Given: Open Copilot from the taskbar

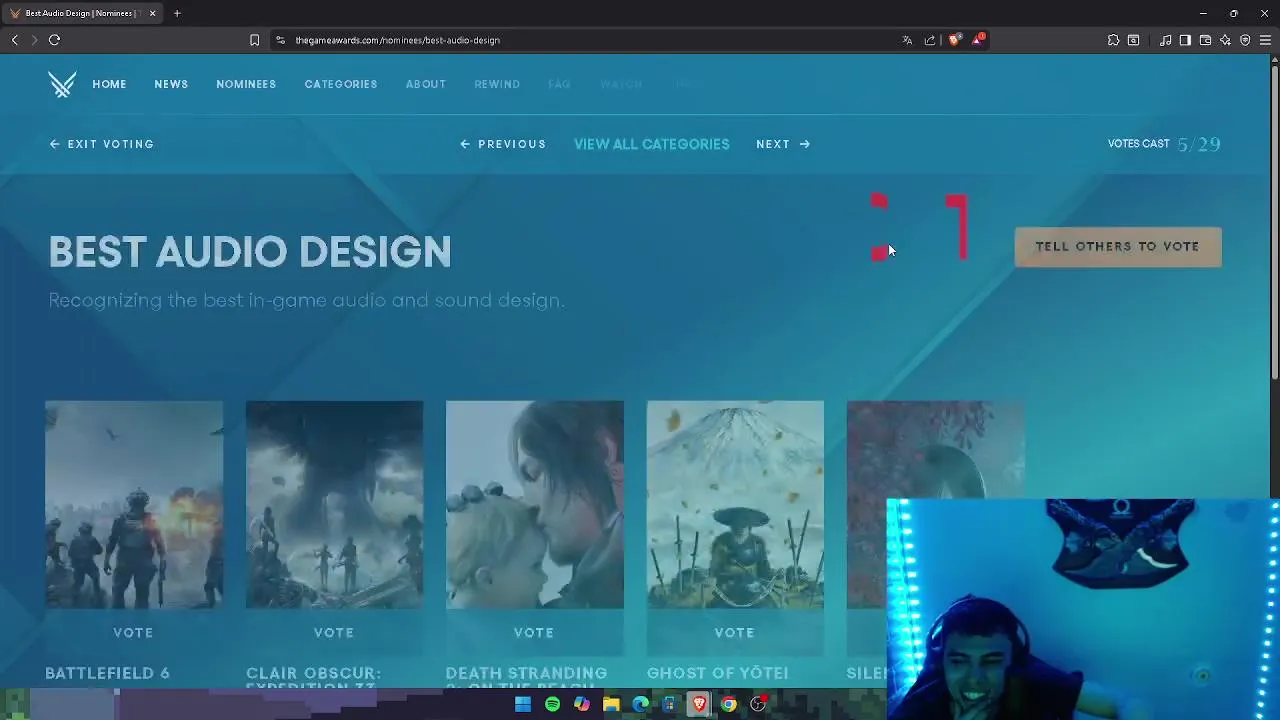Looking at the screenshot, I should click(581, 704).
